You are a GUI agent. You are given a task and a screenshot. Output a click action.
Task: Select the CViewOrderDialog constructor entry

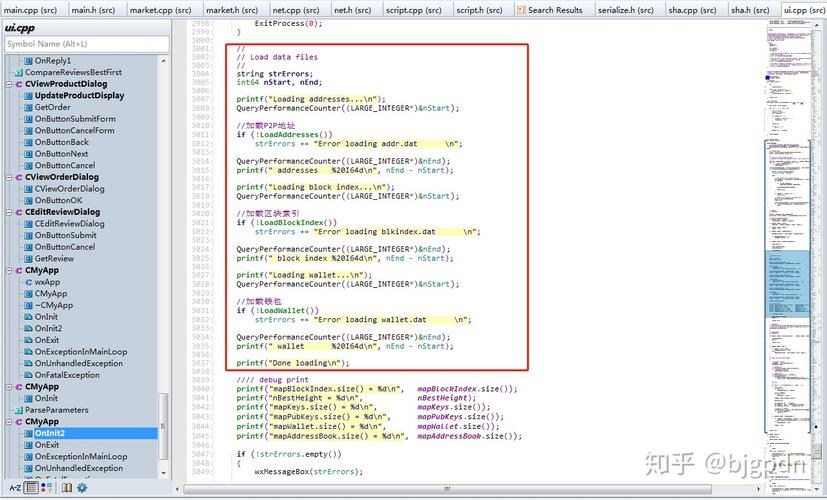[x=70, y=189]
